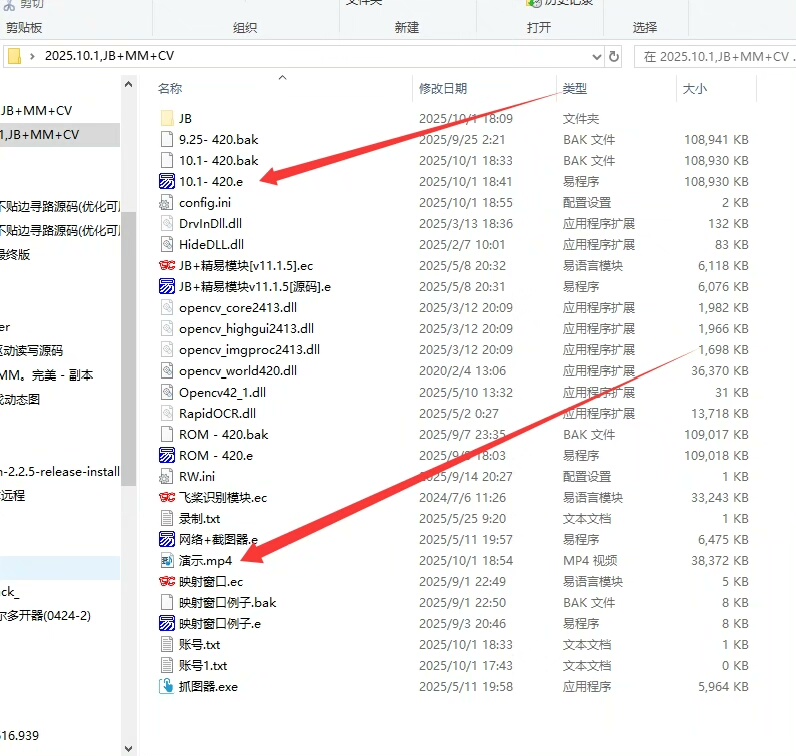Select Opencv42_1.dll file icon

167,392
